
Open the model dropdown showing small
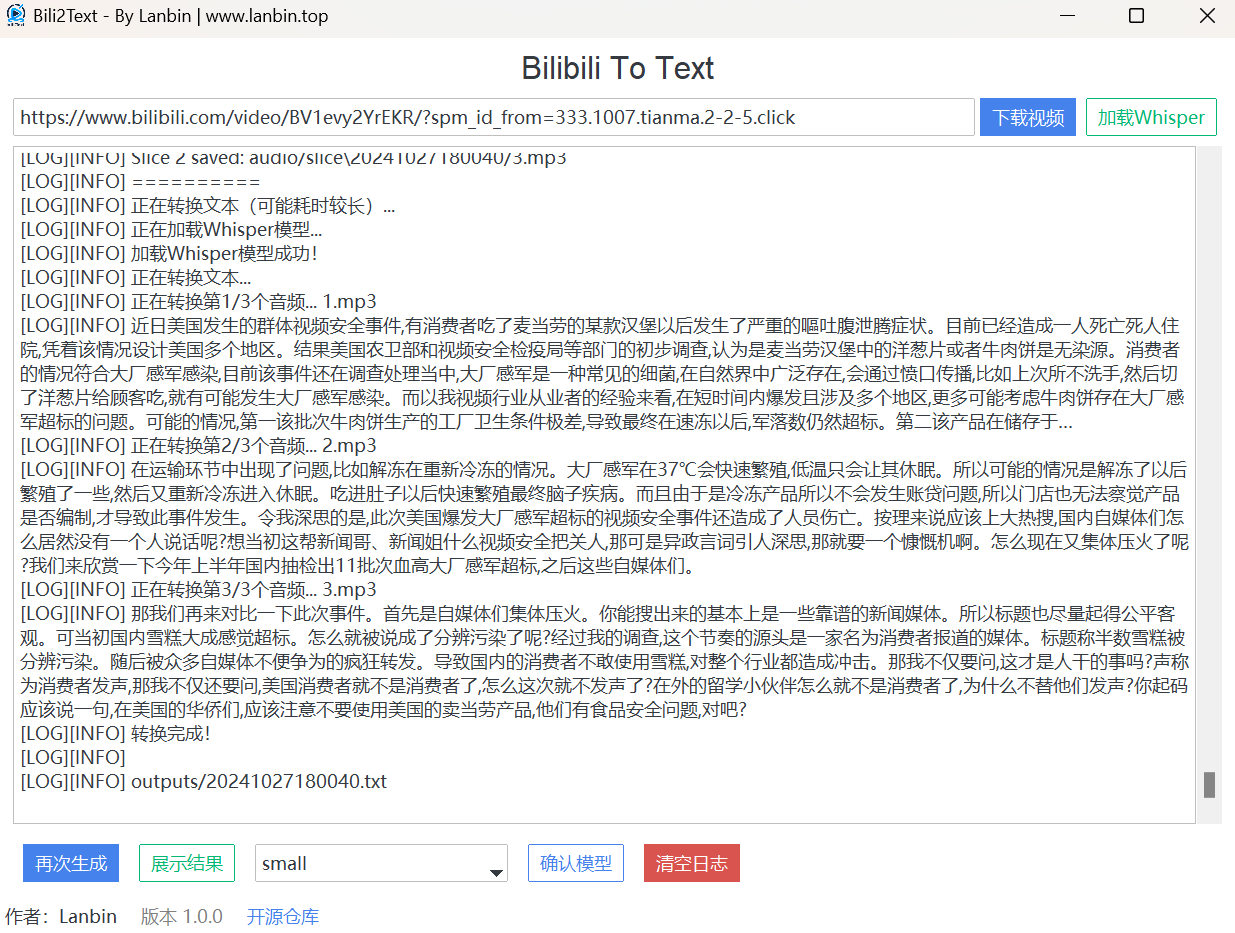point(370,863)
